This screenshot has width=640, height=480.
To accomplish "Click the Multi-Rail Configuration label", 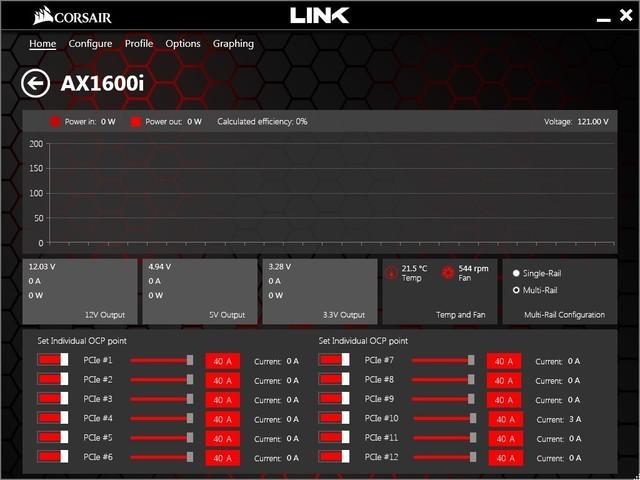I will click(x=564, y=315).
